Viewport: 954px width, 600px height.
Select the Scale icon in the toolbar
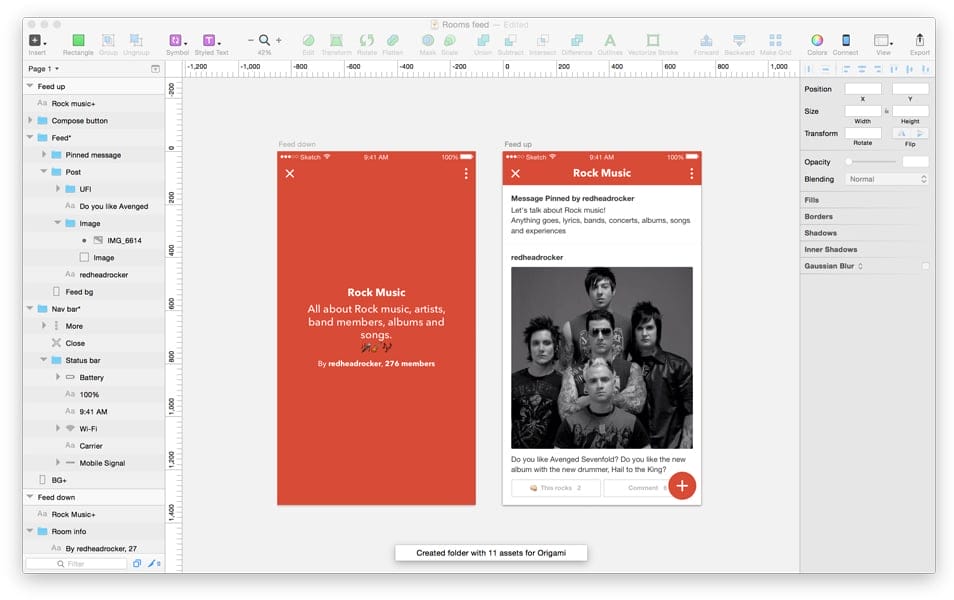pyautogui.click(x=448, y=41)
